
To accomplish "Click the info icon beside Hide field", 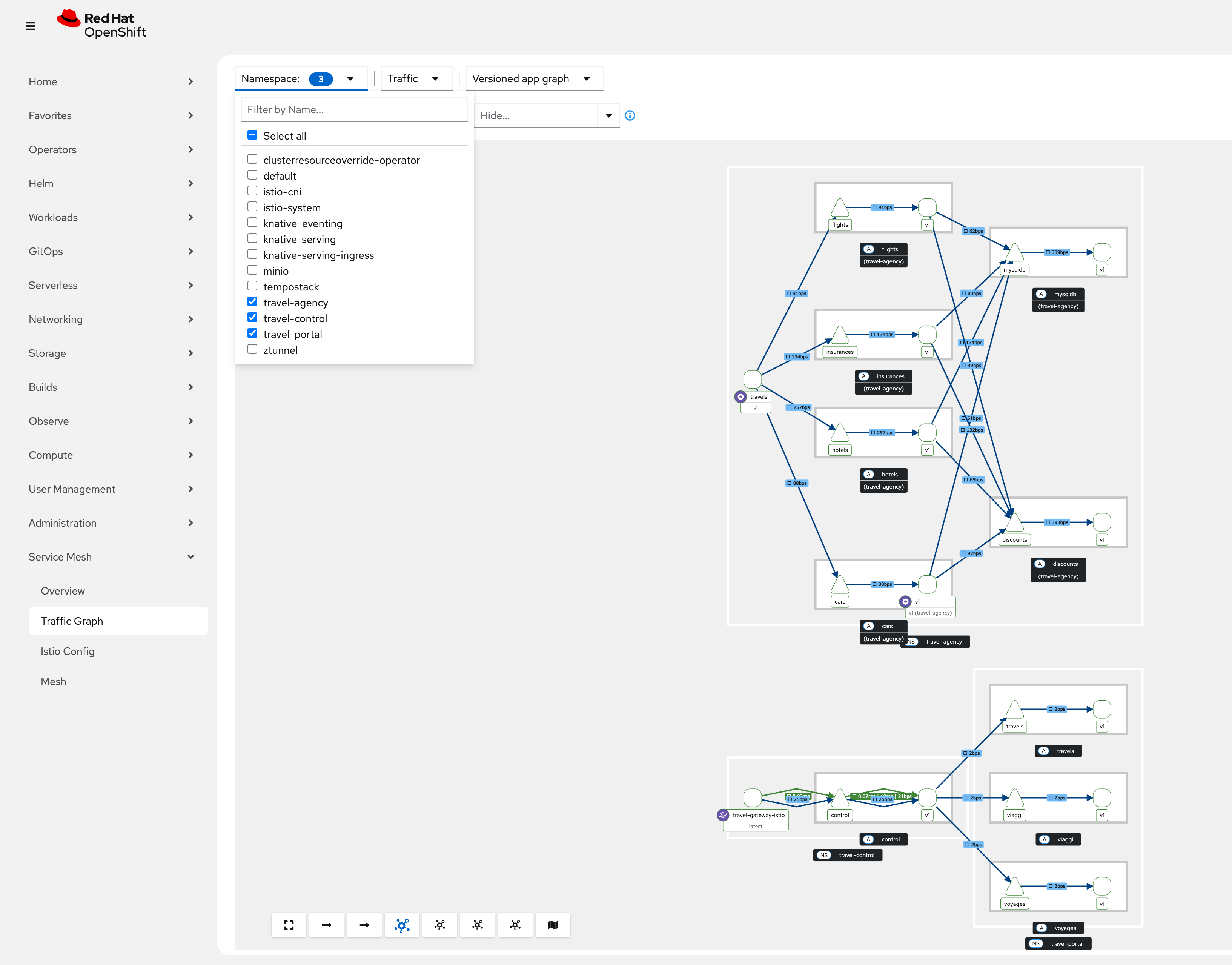I will [630, 115].
